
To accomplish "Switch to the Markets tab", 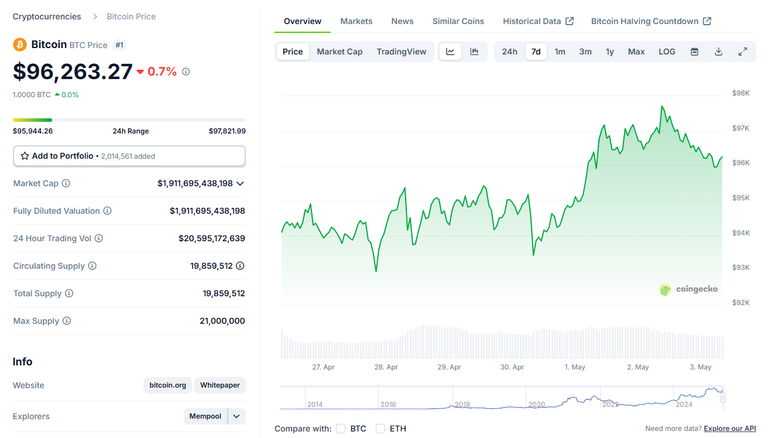I will [356, 21].
